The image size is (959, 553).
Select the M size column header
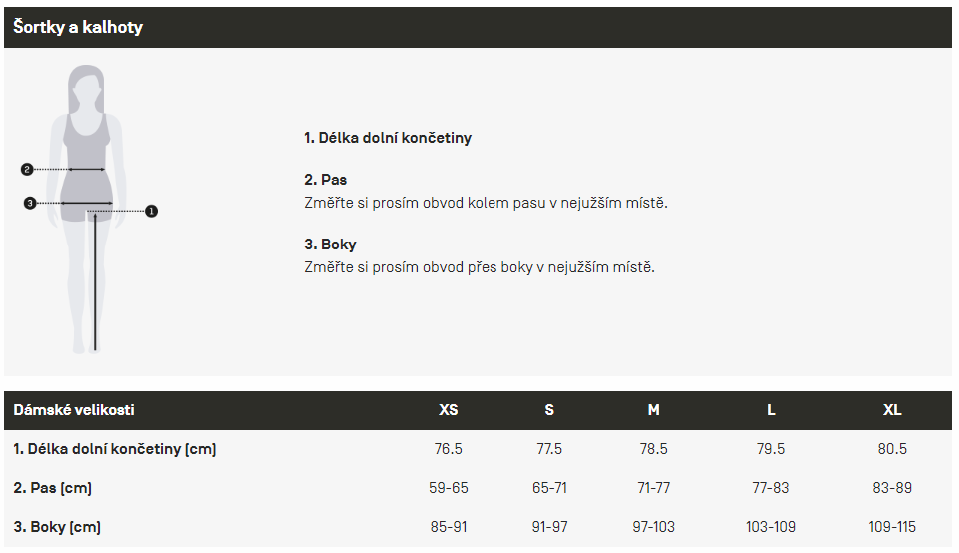tap(653, 410)
